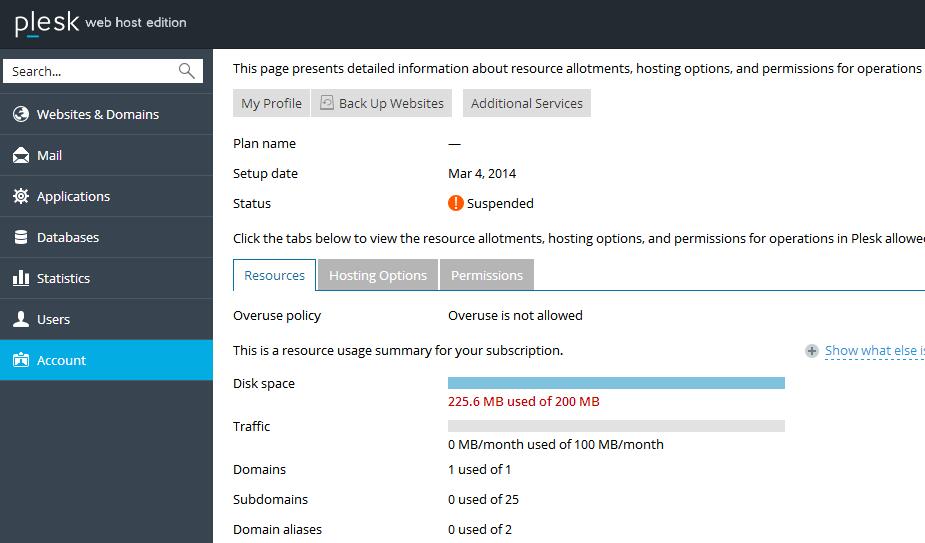Click the Databases cylinder icon

[21, 237]
